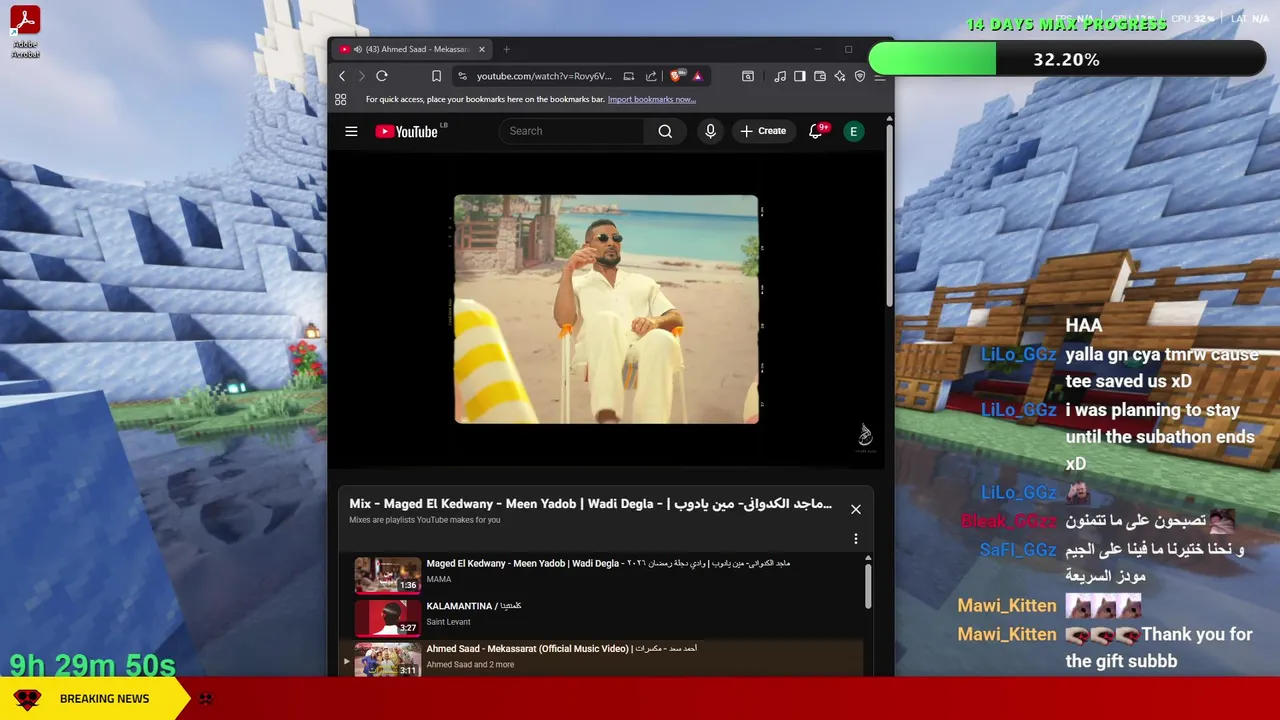The height and width of the screenshot is (720, 1280).
Task: Open the Brave Shields lion icon
Action: [x=677, y=76]
